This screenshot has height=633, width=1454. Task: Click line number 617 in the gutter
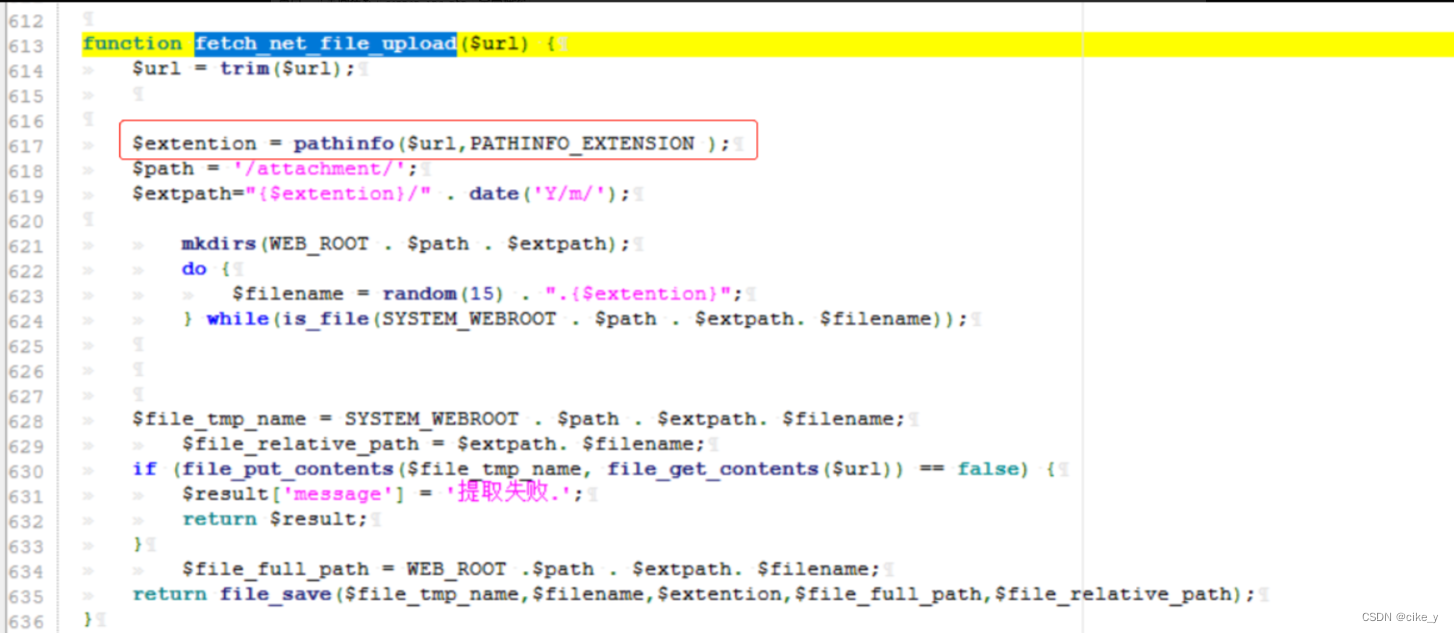click(x=26, y=146)
